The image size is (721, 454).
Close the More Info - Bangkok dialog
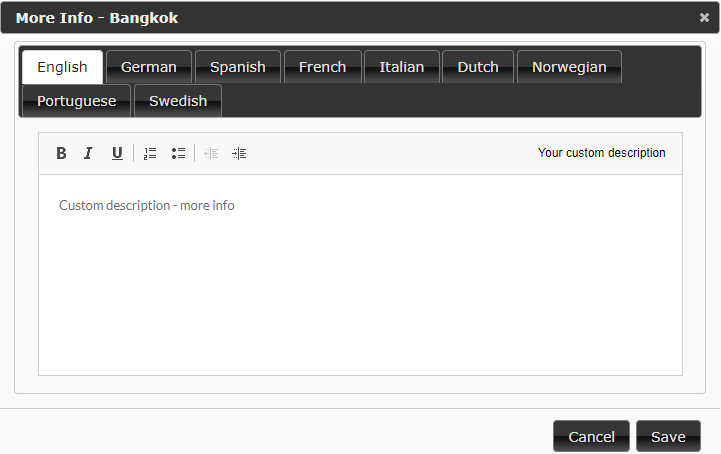click(704, 17)
